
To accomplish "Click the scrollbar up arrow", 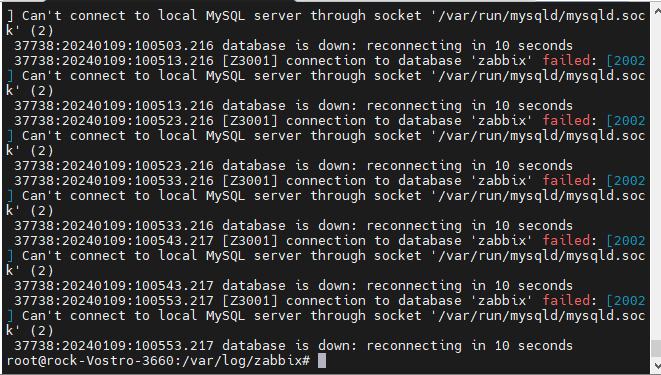I will click(x=656, y=9).
